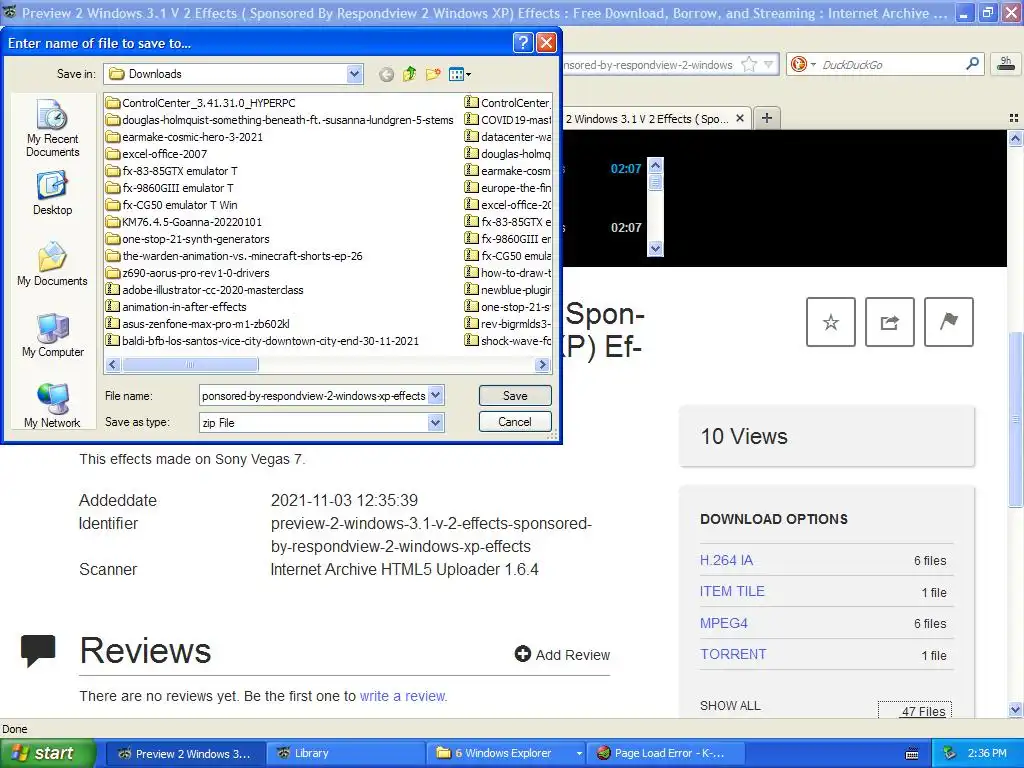Click the share icon button on the page
This screenshot has height=768, width=1024.
click(889, 322)
